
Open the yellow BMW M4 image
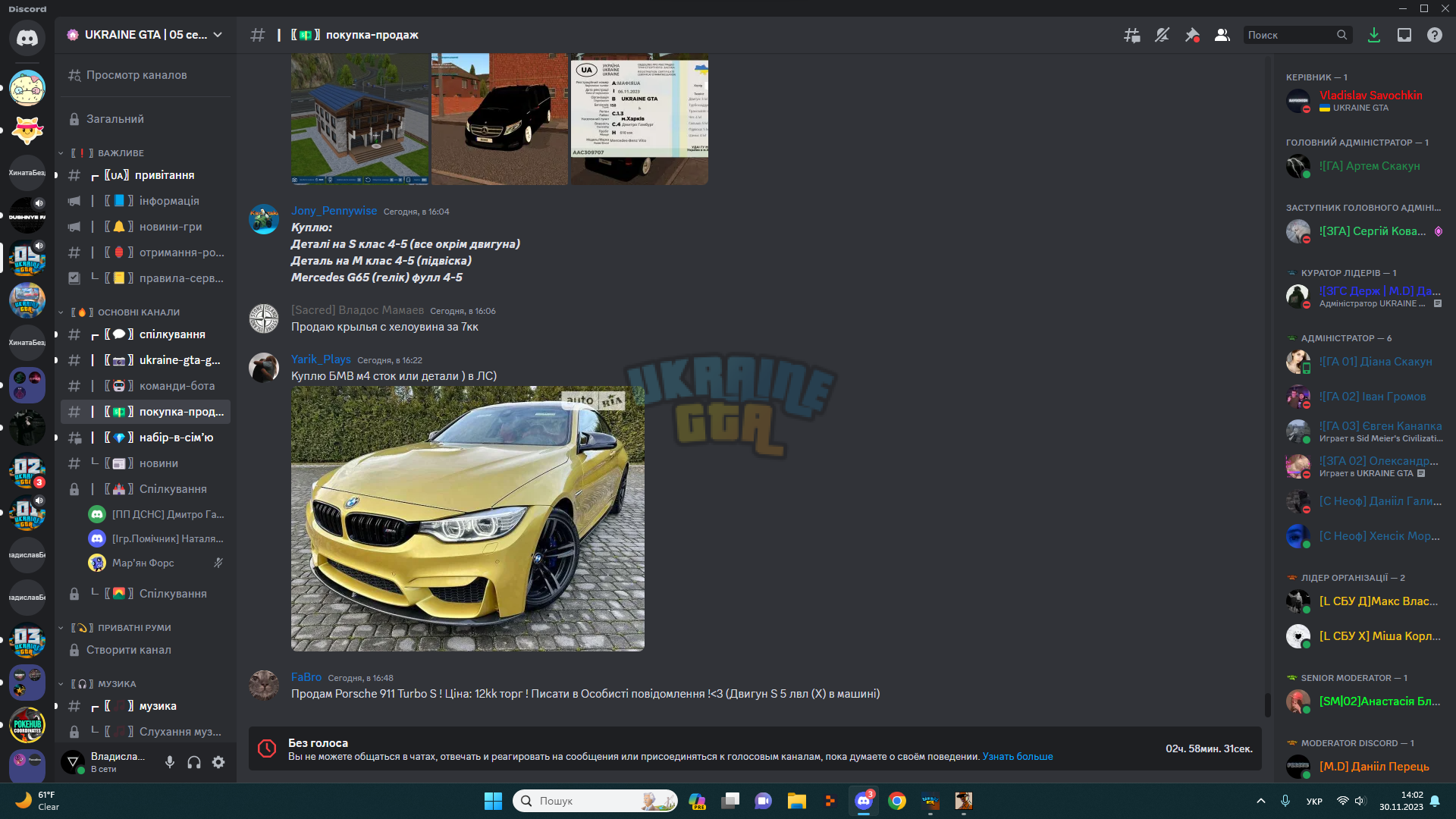(468, 519)
